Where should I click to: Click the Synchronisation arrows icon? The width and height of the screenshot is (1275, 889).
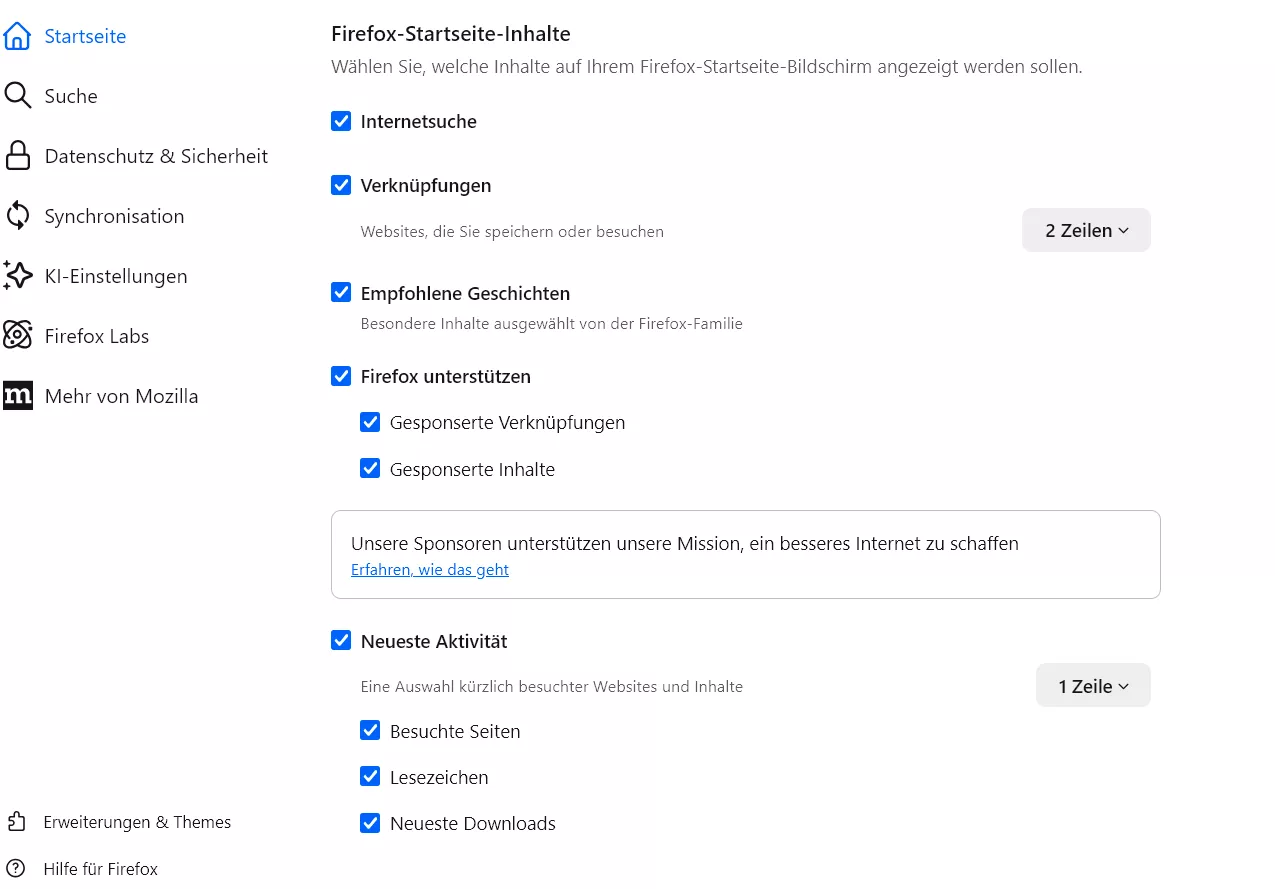(18, 216)
